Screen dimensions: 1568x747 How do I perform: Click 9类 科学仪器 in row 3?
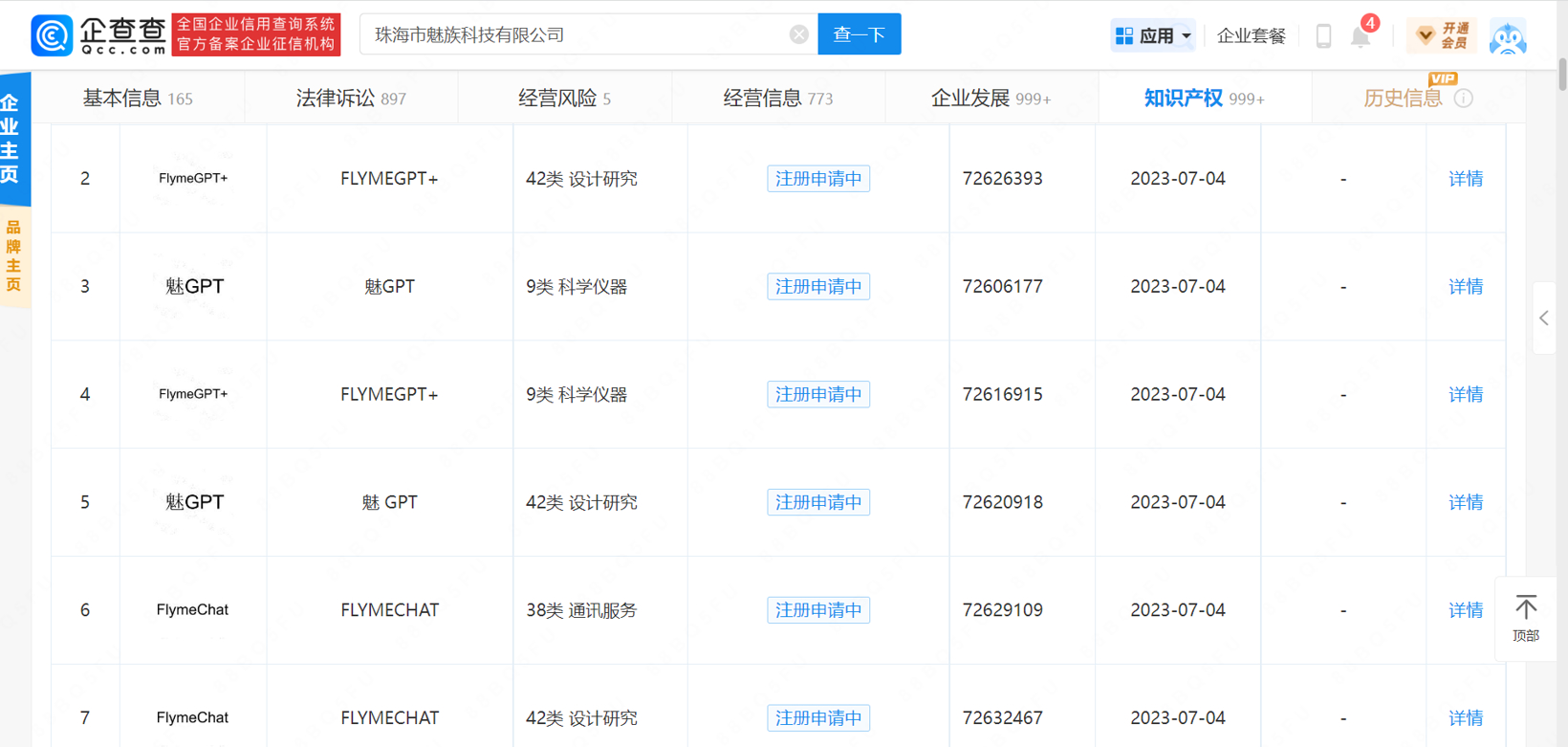577,287
